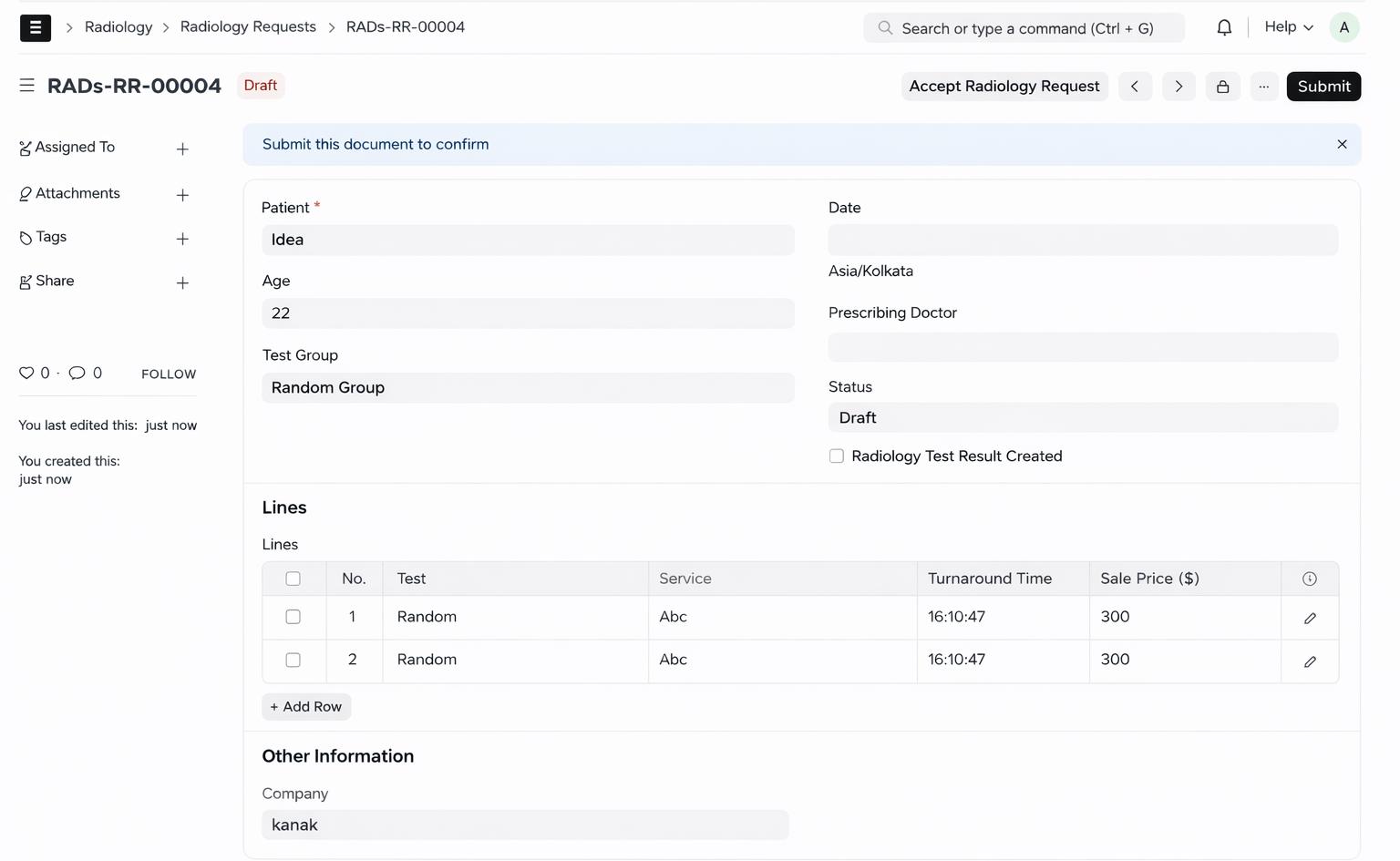Image resolution: width=1400 pixels, height=861 pixels.
Task: Click the search command bar
Action: 1024,28
